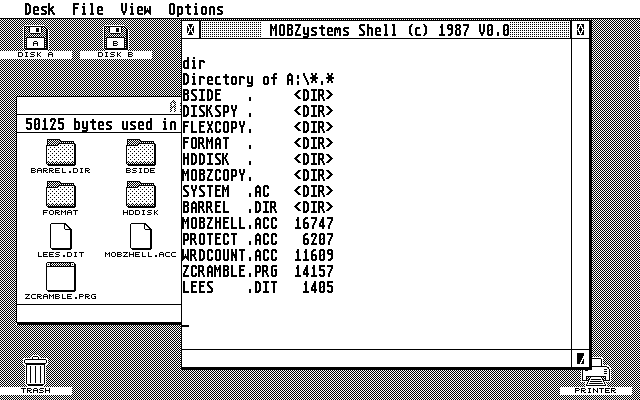Click the SYSTEM .AC listing line
This screenshot has width=640, height=400.
pos(258,191)
